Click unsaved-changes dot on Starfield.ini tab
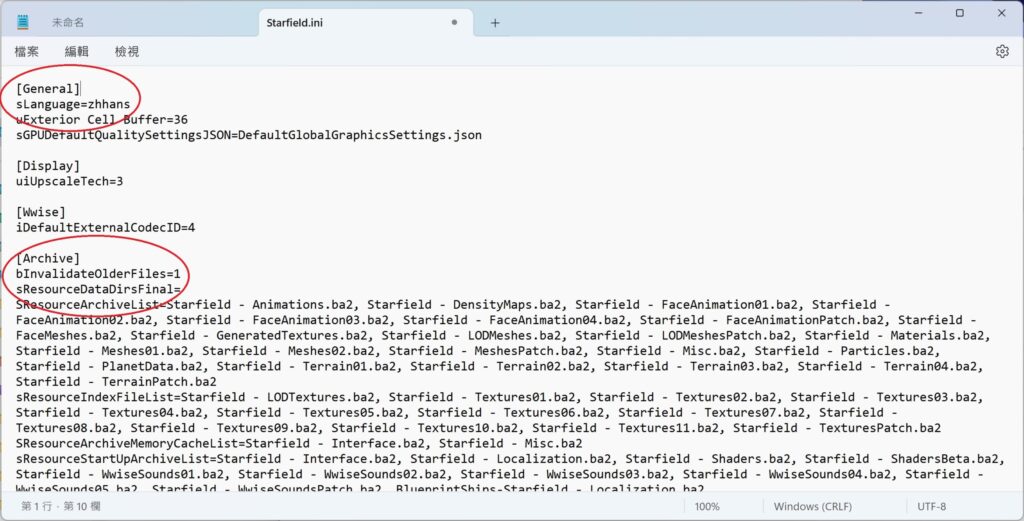The height and width of the screenshot is (521, 1024). (x=454, y=22)
